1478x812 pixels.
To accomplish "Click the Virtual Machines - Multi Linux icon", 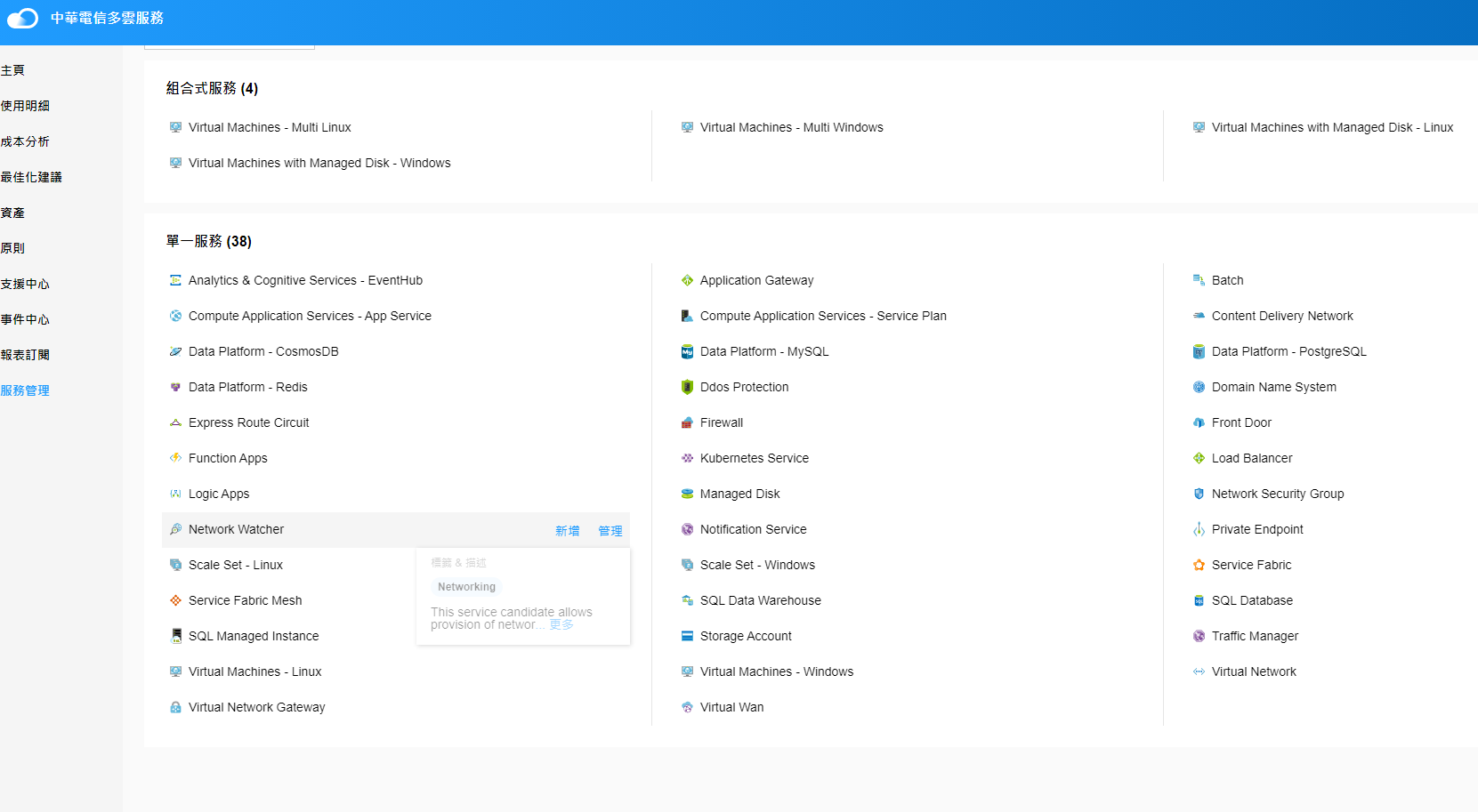I will 175,127.
